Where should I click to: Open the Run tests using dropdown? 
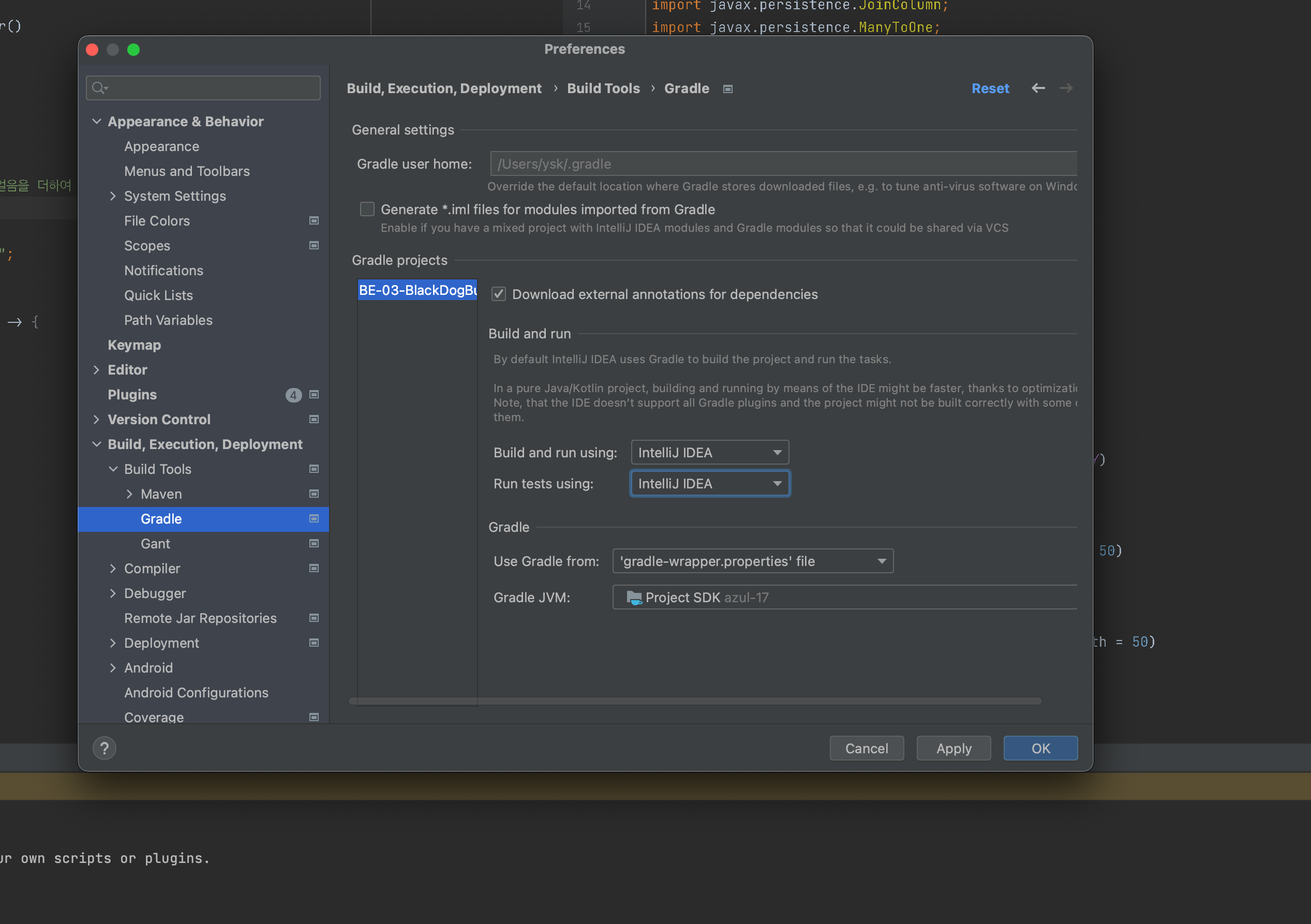(x=709, y=484)
